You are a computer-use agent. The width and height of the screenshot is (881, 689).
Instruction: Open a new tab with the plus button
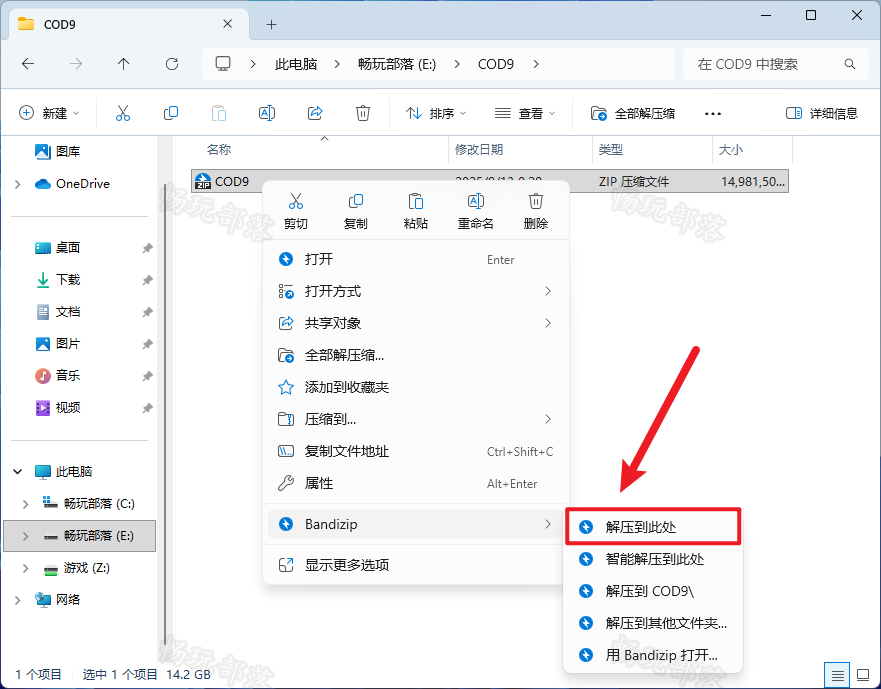coord(271,24)
